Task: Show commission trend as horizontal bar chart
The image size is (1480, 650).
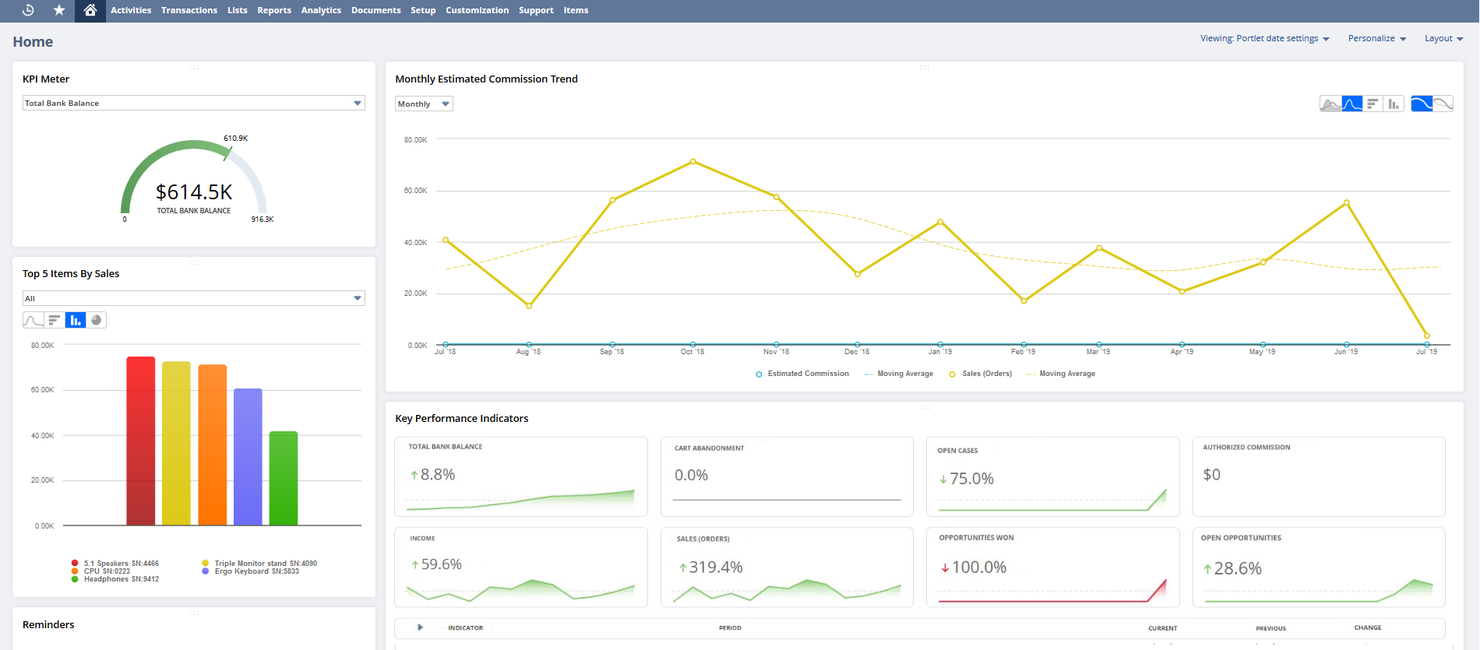Action: [1373, 103]
